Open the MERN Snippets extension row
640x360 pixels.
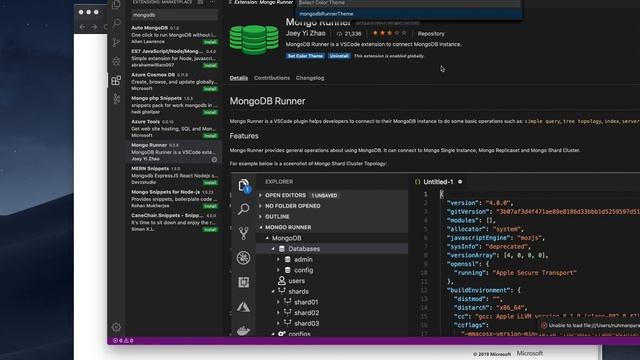tap(174, 176)
